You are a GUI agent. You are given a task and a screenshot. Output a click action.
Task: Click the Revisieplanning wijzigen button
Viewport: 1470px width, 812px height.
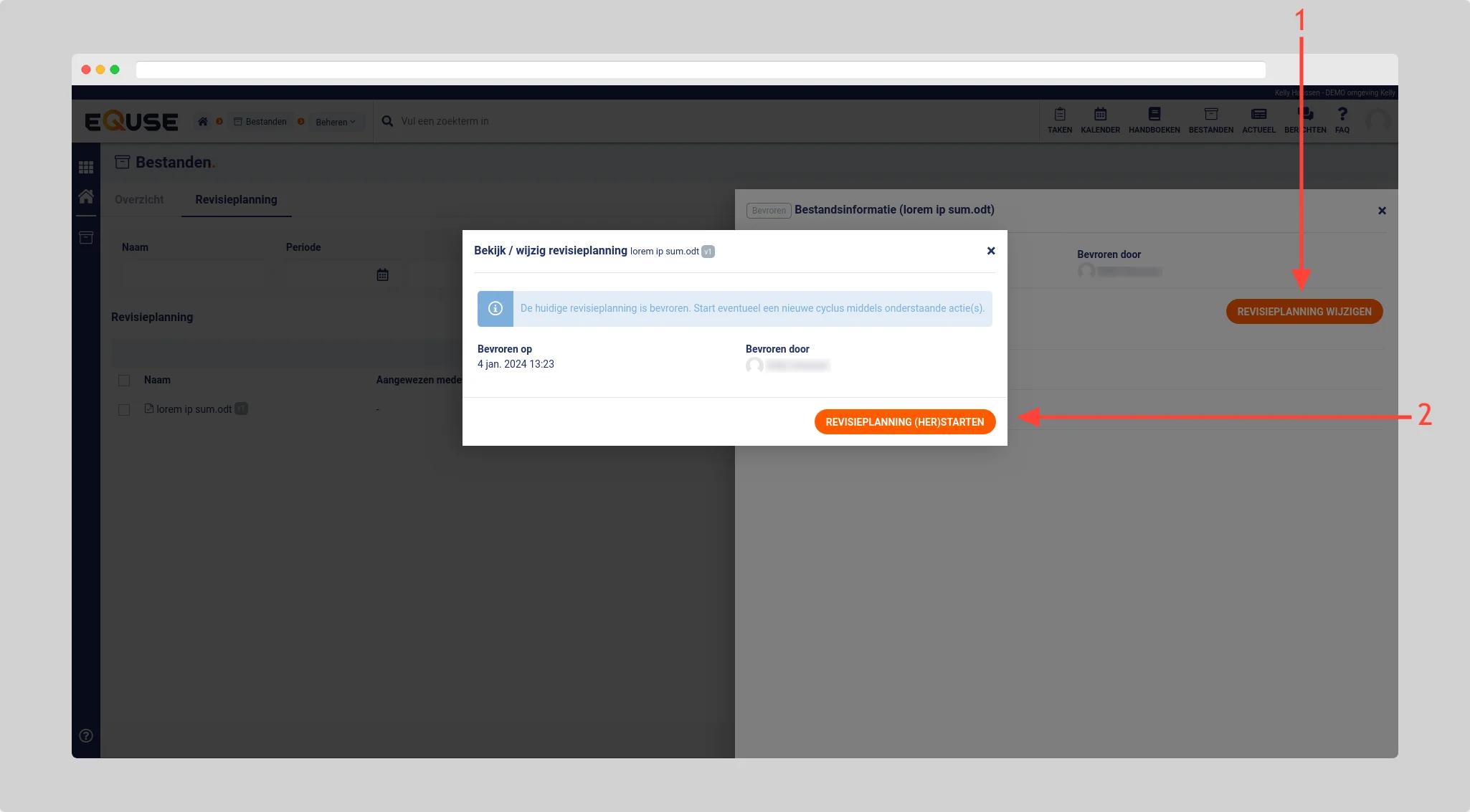point(1304,312)
